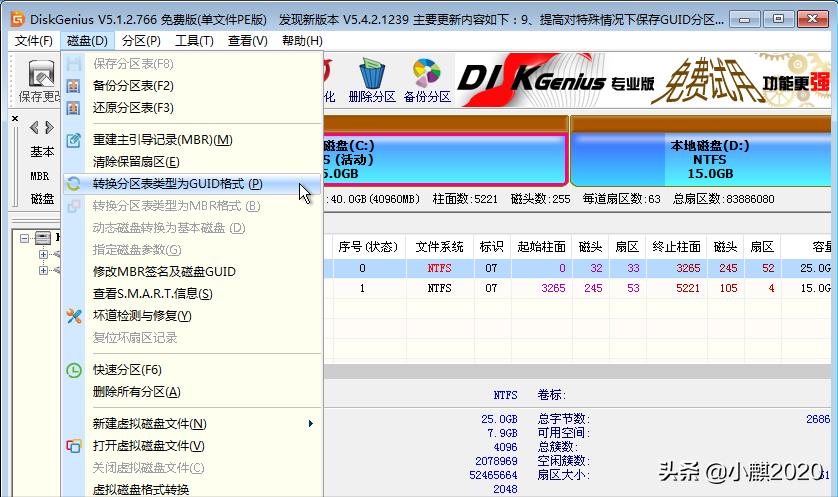
Task: Select the 本地磁盘(D:) partition block
Action: [702, 159]
